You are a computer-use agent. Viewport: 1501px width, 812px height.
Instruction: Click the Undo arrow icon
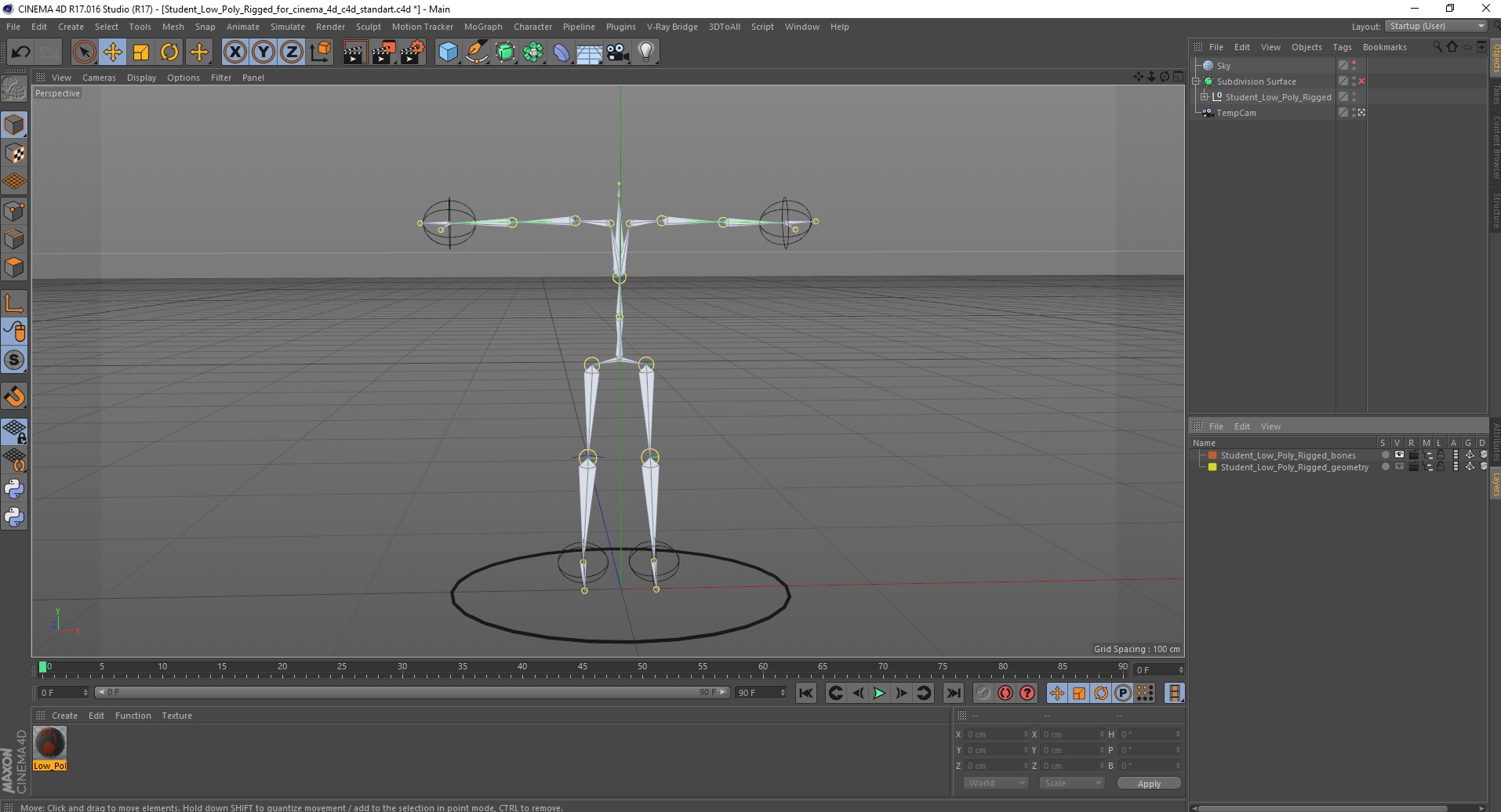[x=20, y=53]
